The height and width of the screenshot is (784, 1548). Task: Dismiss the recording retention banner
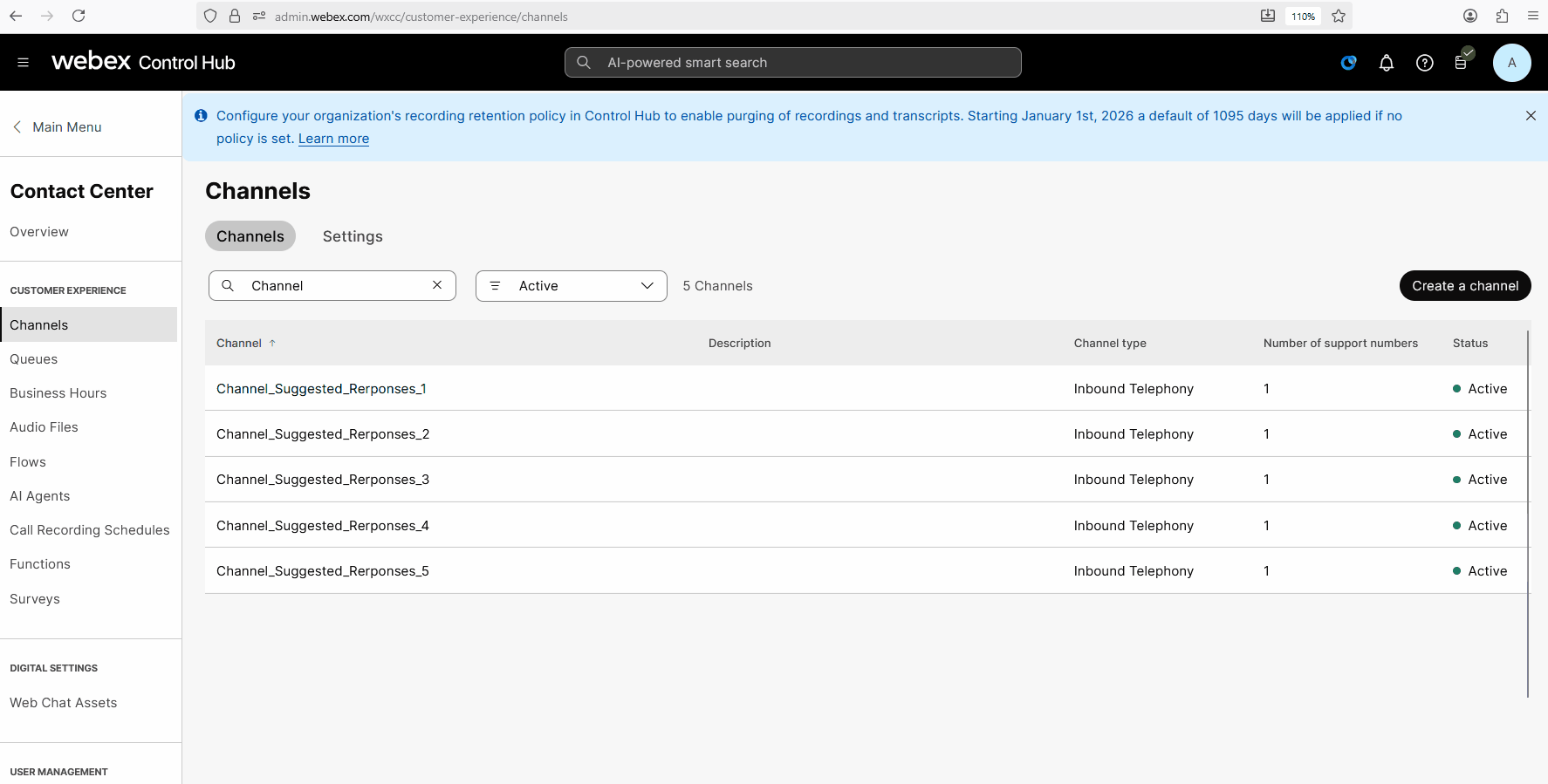point(1530,116)
